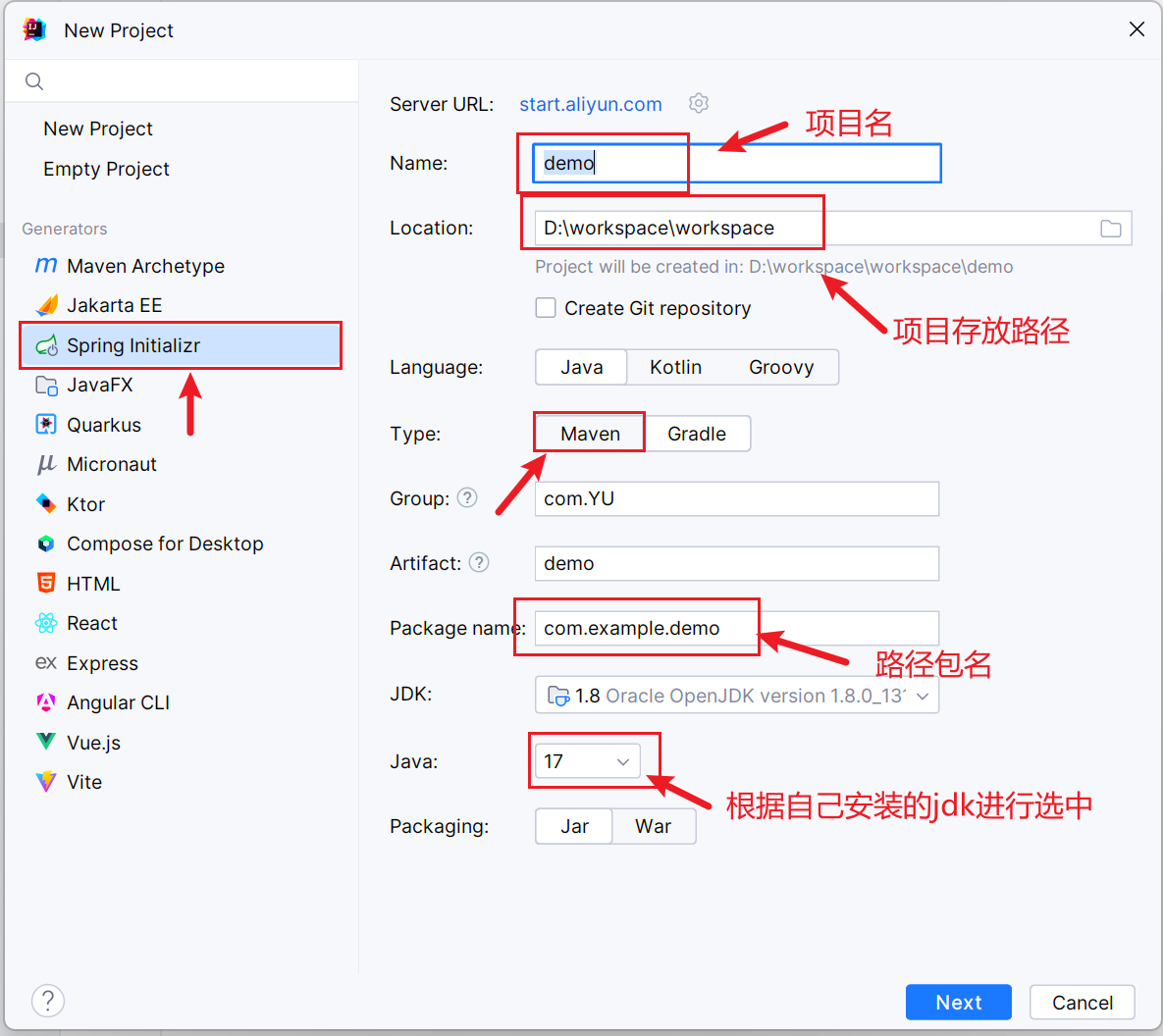Switch to the Empty Project option

point(106,169)
